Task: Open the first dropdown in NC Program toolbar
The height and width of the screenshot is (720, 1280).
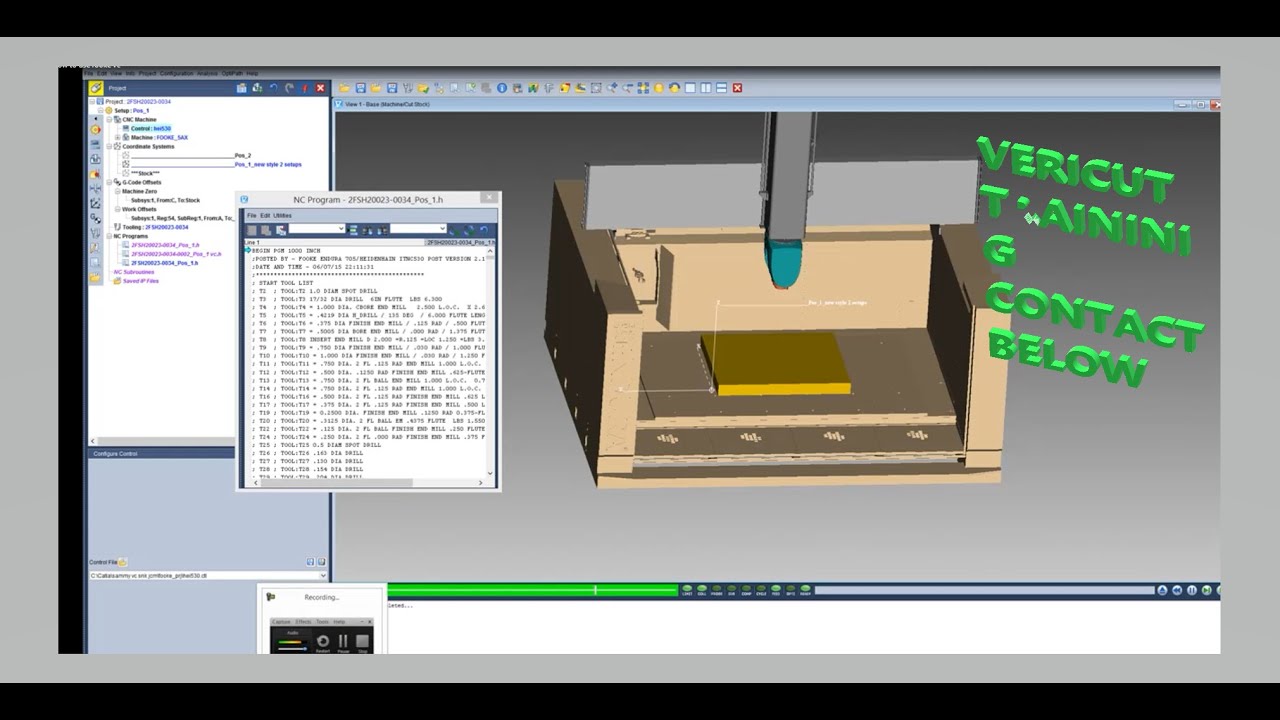Action: pos(341,229)
